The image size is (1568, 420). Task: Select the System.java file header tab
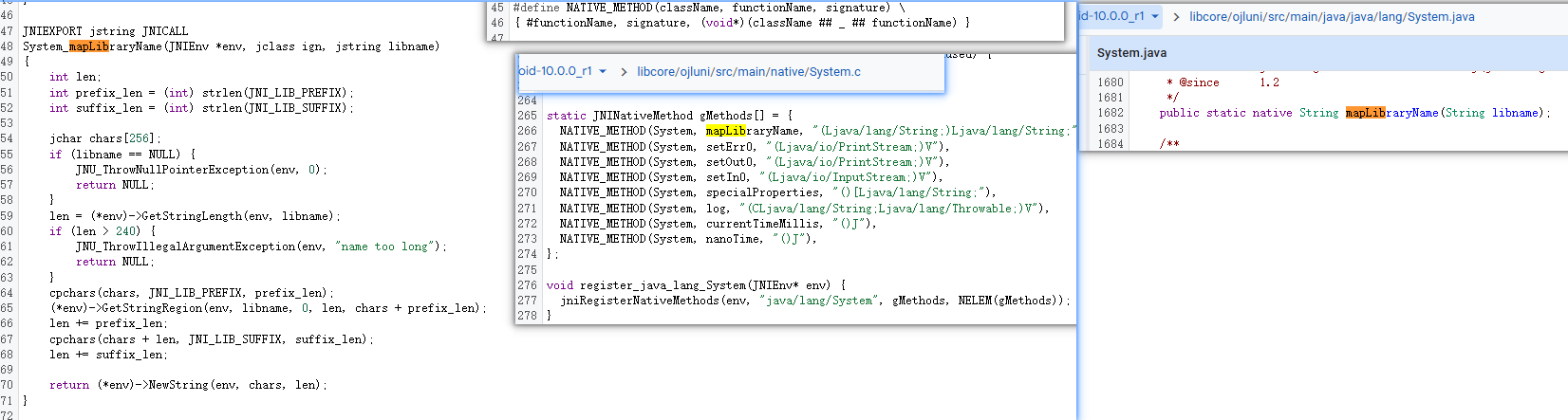pyautogui.click(x=1131, y=53)
